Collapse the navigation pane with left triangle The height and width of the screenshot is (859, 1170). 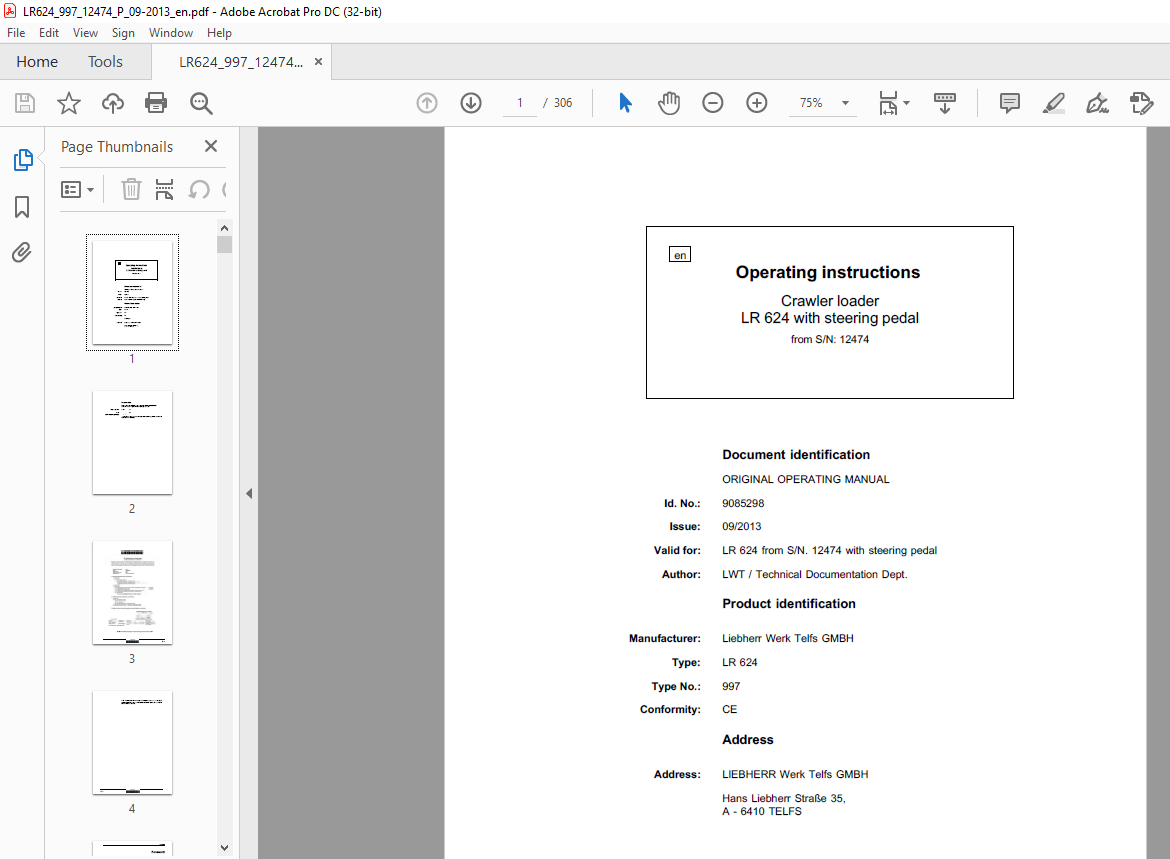pos(249,493)
